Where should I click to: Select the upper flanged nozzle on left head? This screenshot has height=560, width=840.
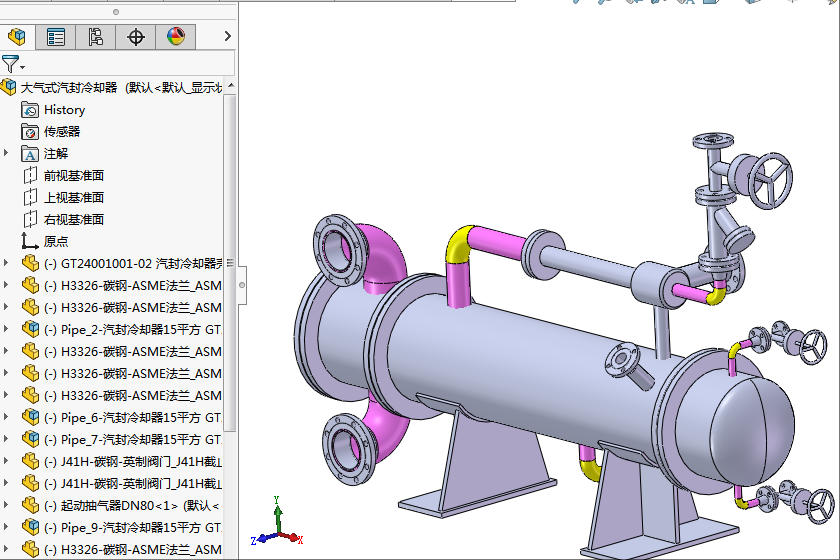(341, 250)
